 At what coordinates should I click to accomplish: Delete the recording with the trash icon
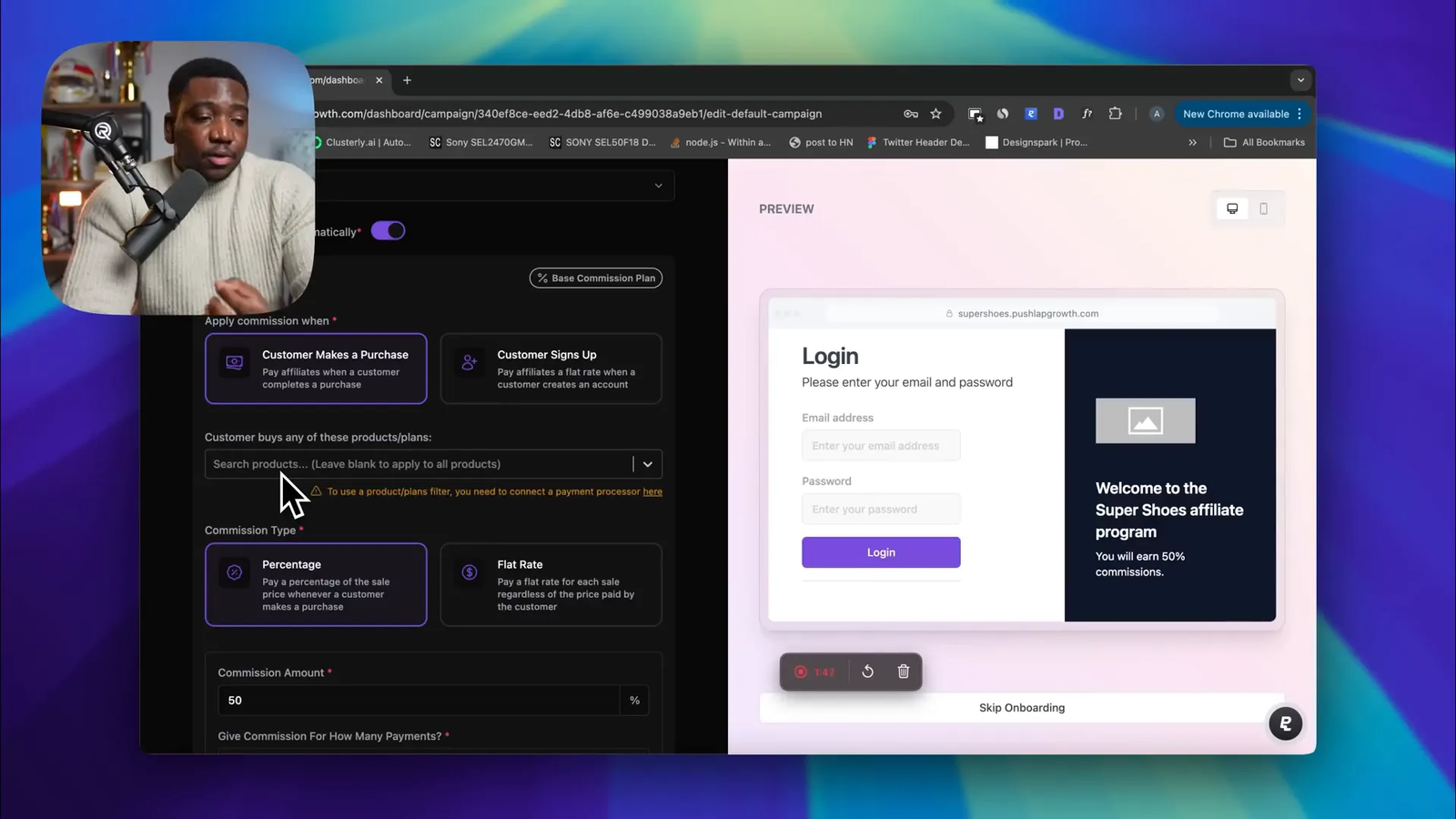(904, 672)
